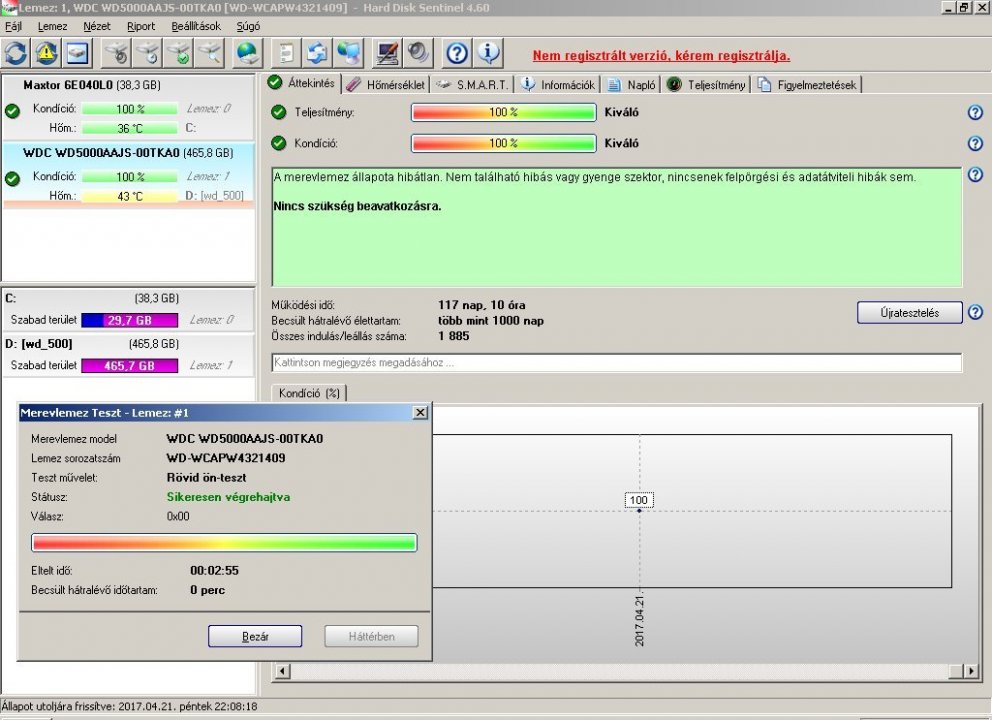The height and width of the screenshot is (720, 992).
Task: Click disk icon with magnifying glass
Action: 209,54
